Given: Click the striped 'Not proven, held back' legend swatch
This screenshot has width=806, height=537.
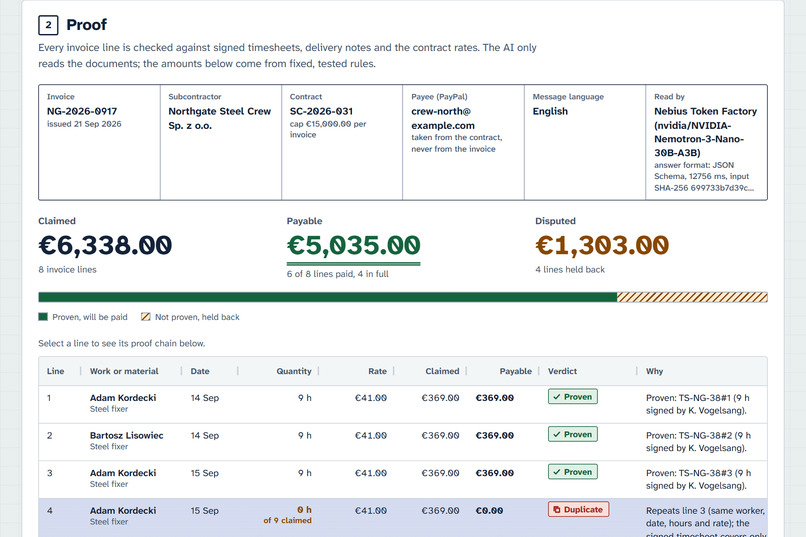Looking at the screenshot, I should click(146, 317).
